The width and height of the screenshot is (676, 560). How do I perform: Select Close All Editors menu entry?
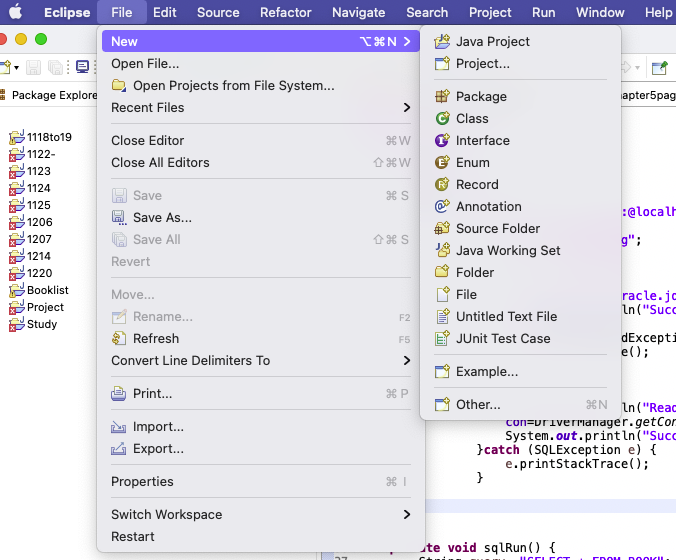point(260,162)
